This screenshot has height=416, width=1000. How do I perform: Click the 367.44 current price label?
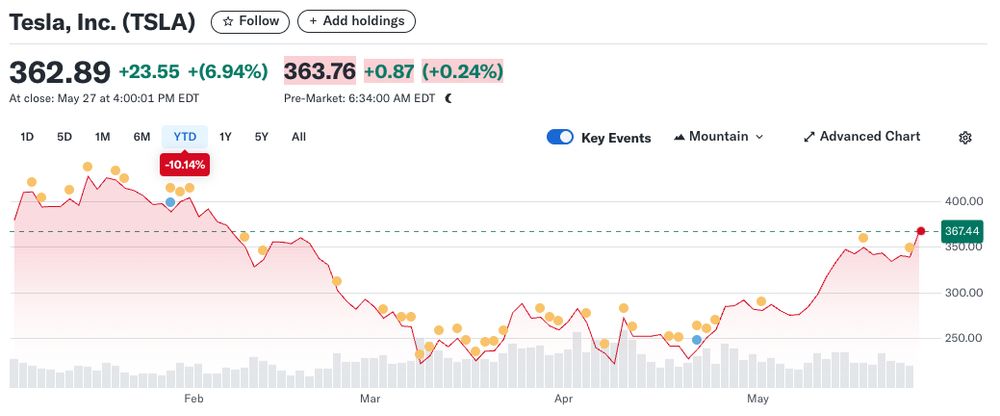coord(964,231)
